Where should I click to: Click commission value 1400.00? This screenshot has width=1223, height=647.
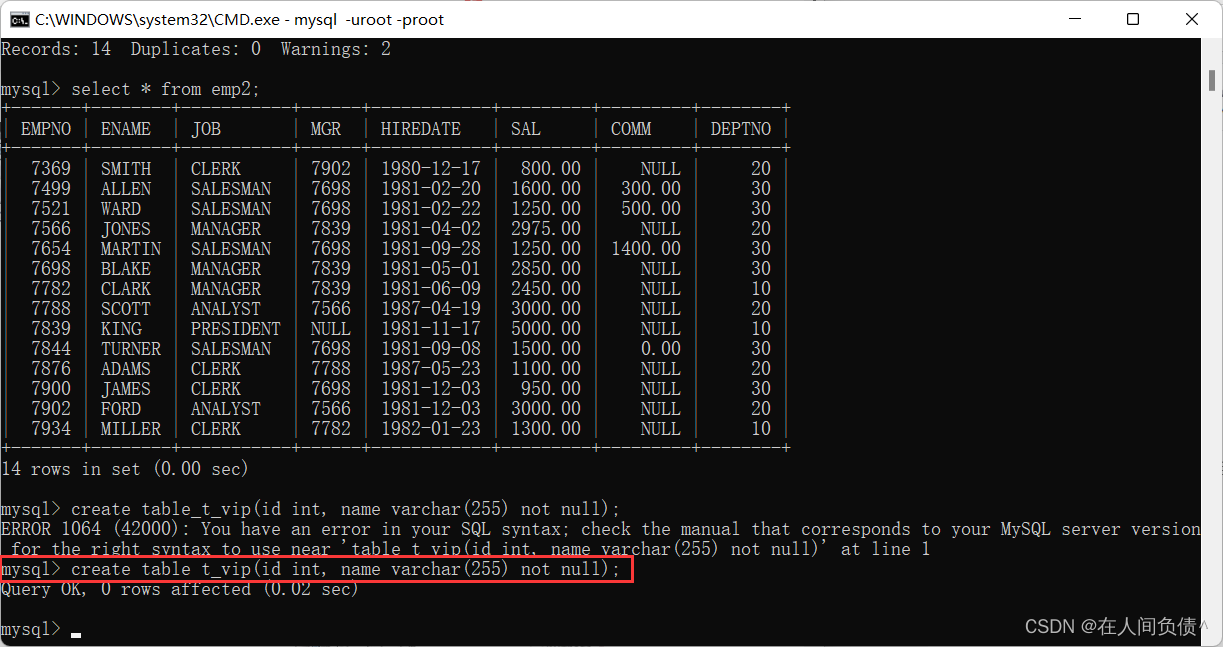pos(646,249)
